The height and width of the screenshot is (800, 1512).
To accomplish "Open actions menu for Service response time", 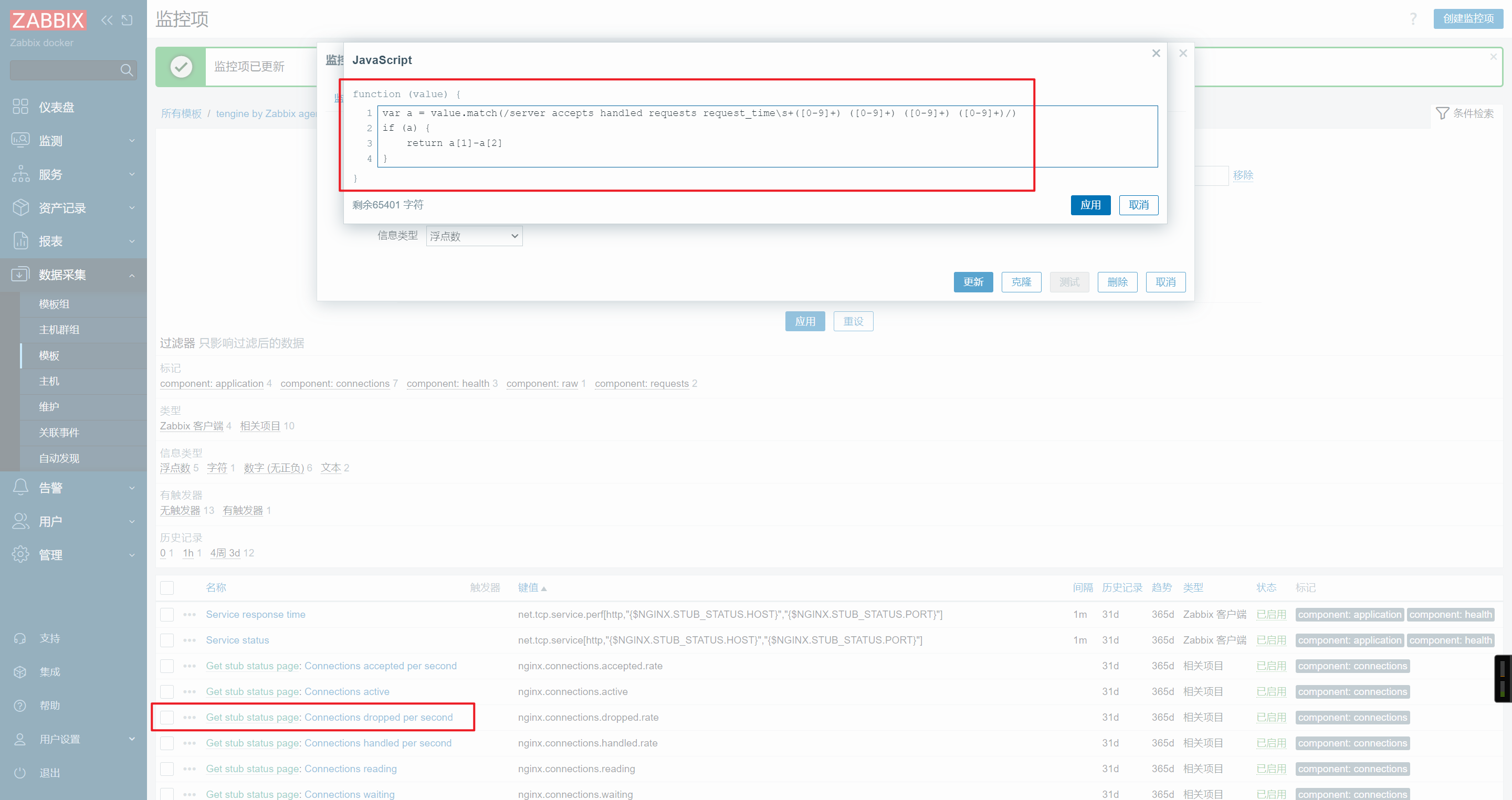I will 189,615.
